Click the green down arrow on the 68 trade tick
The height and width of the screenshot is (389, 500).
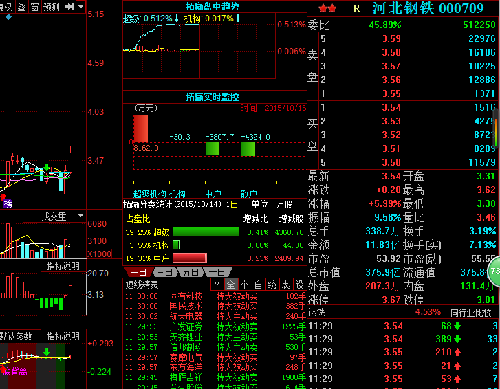[x=457, y=326]
